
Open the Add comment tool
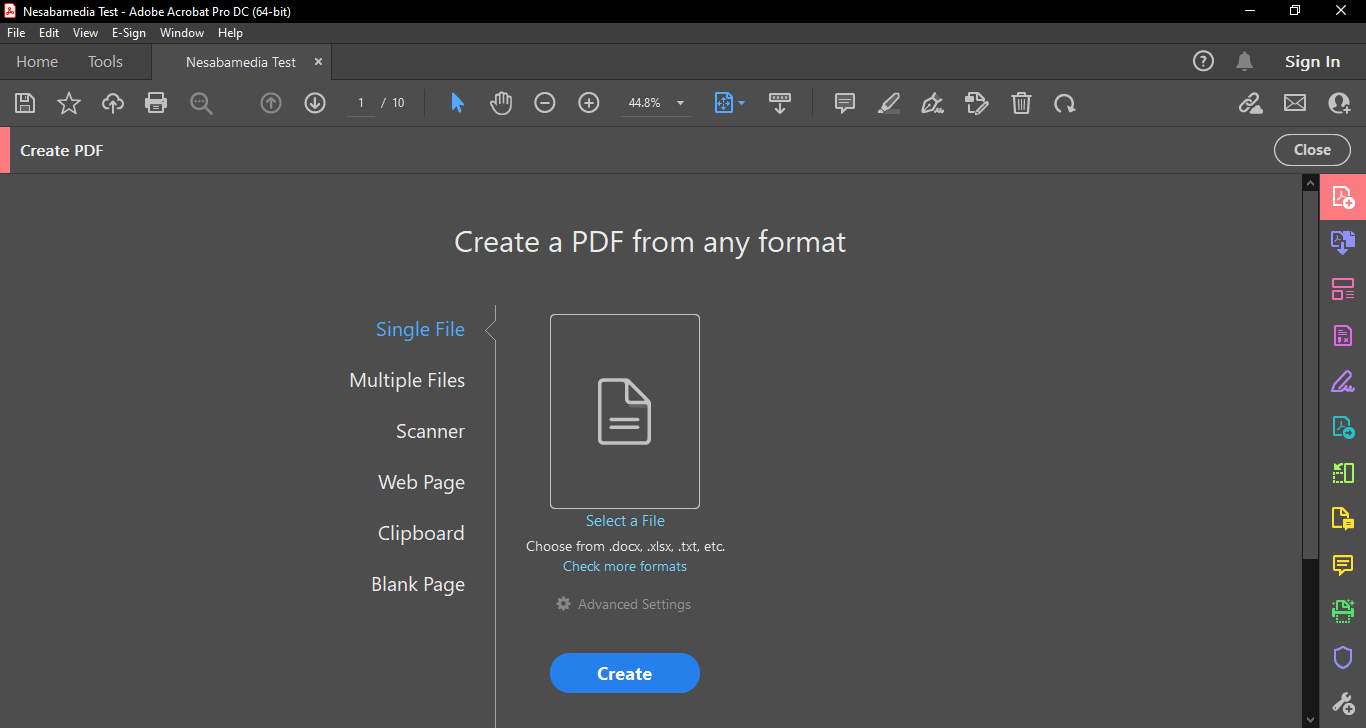coord(845,103)
